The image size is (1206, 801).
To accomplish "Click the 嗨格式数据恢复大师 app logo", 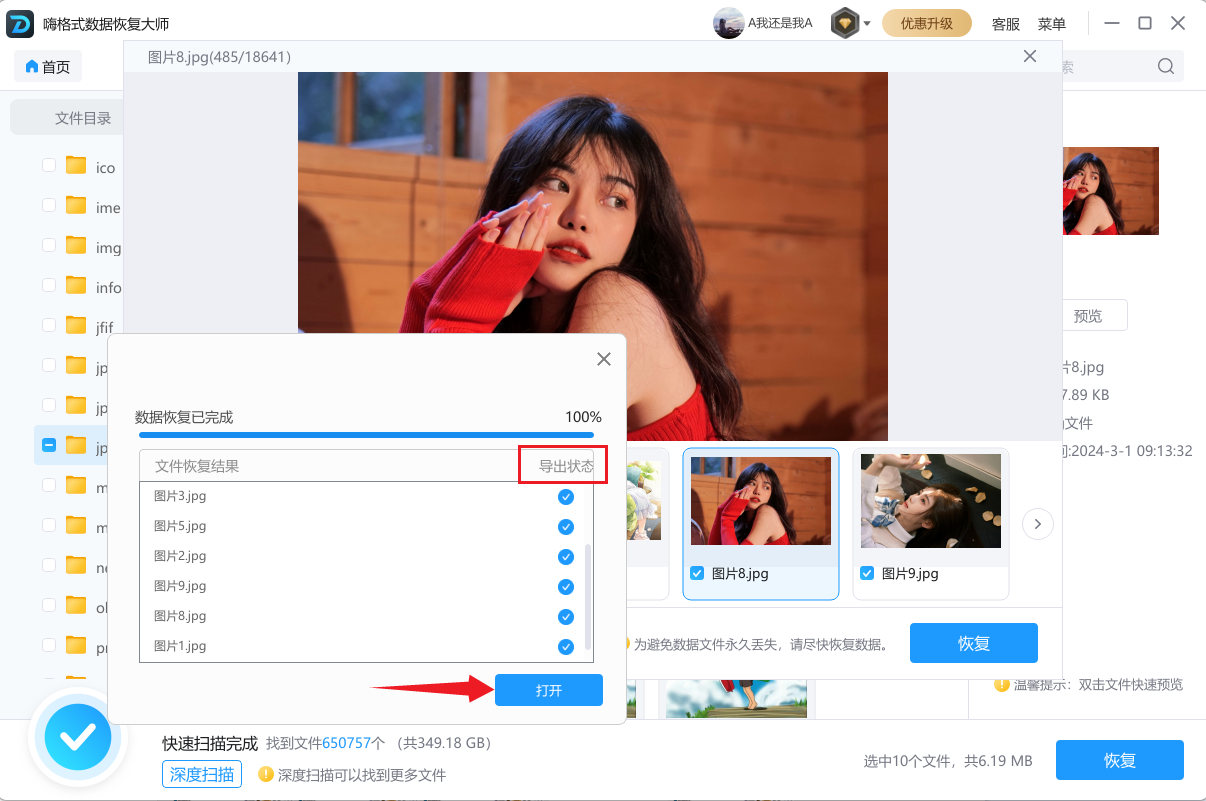I will tap(19, 22).
